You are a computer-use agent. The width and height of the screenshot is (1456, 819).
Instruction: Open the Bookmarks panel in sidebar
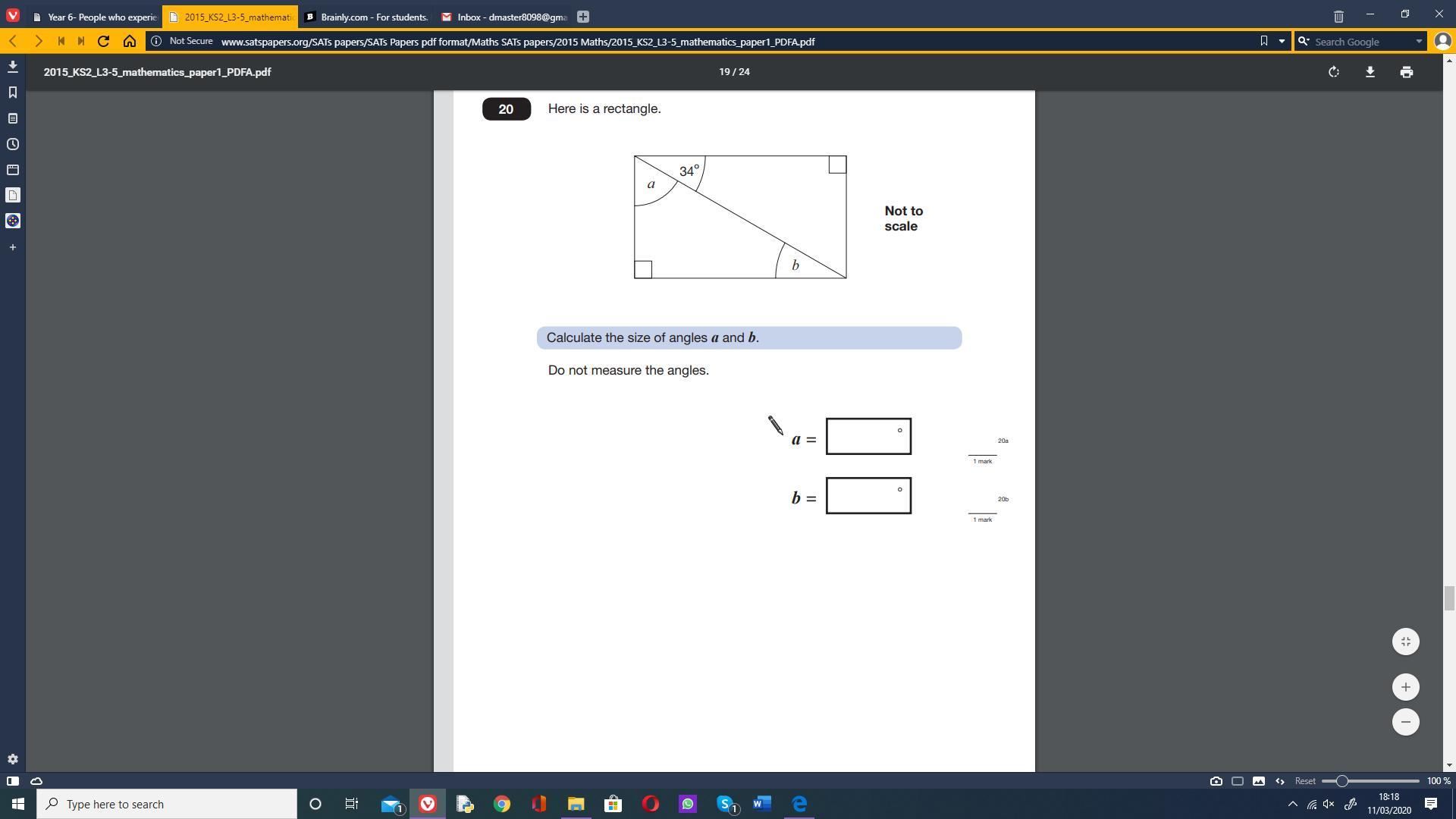pos(12,93)
